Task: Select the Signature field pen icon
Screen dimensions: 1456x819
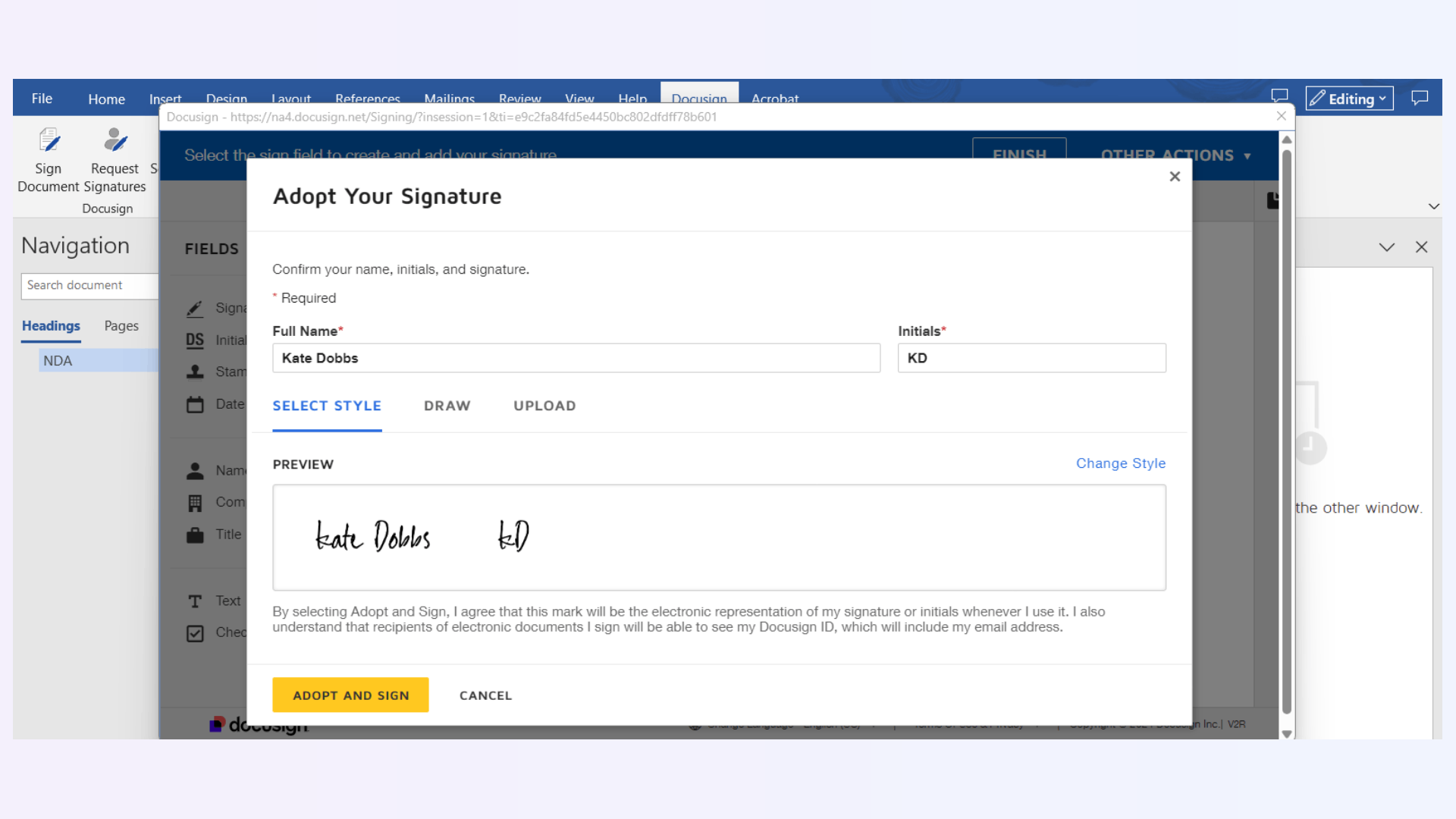Action: [x=195, y=309]
